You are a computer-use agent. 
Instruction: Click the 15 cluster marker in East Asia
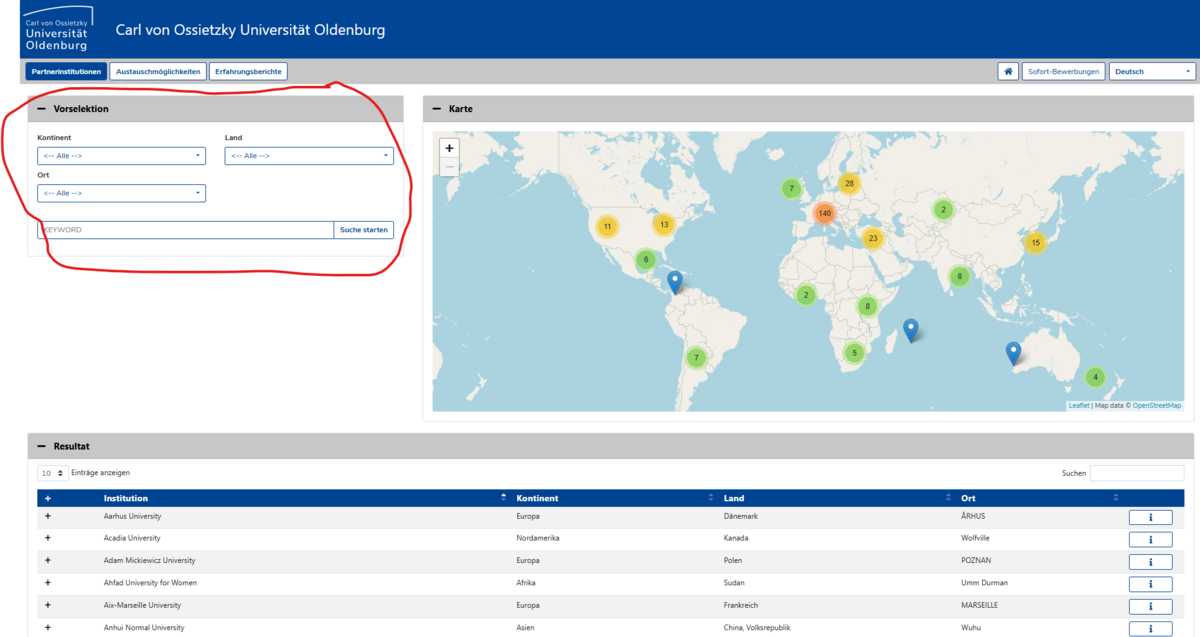point(1035,243)
